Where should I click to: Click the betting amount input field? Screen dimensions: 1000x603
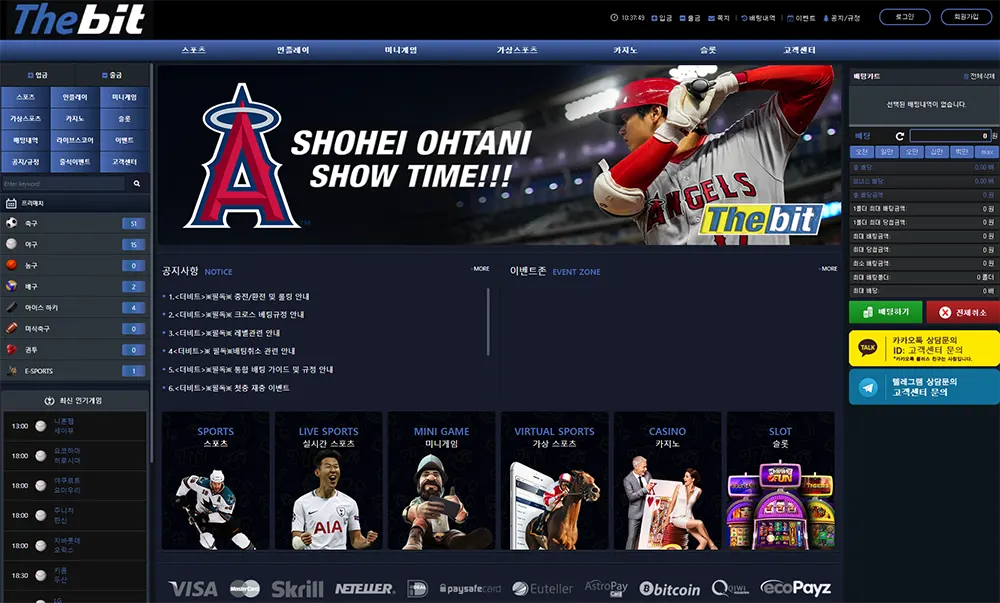[950, 136]
